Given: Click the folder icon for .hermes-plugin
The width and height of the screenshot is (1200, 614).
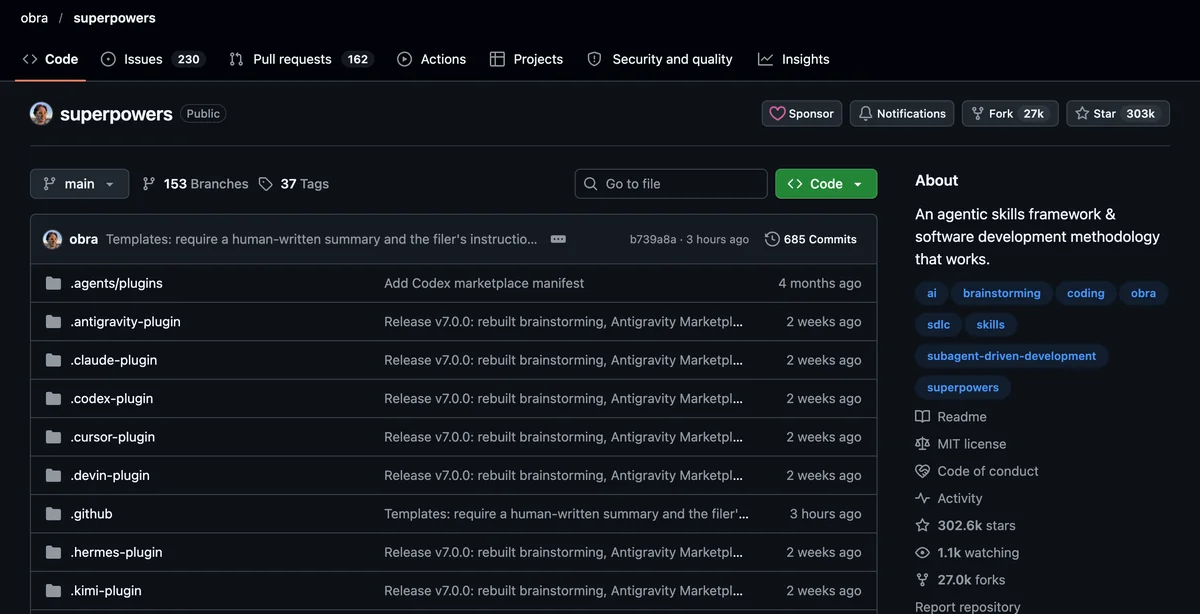Looking at the screenshot, I should click(53, 552).
